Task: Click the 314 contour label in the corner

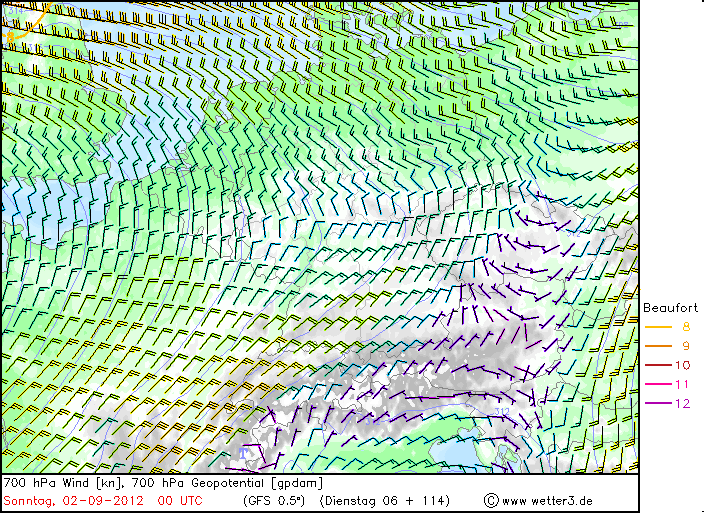Action: point(15,10)
